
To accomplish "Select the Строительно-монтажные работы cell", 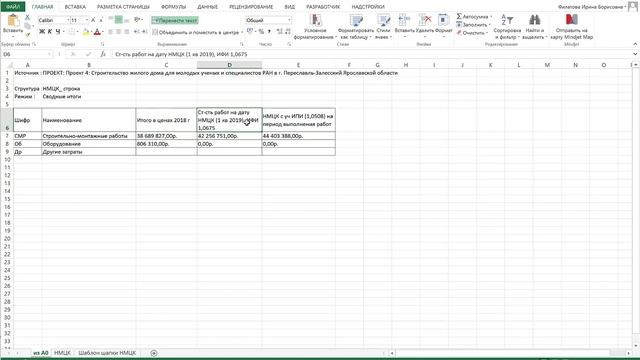I will [89, 136].
